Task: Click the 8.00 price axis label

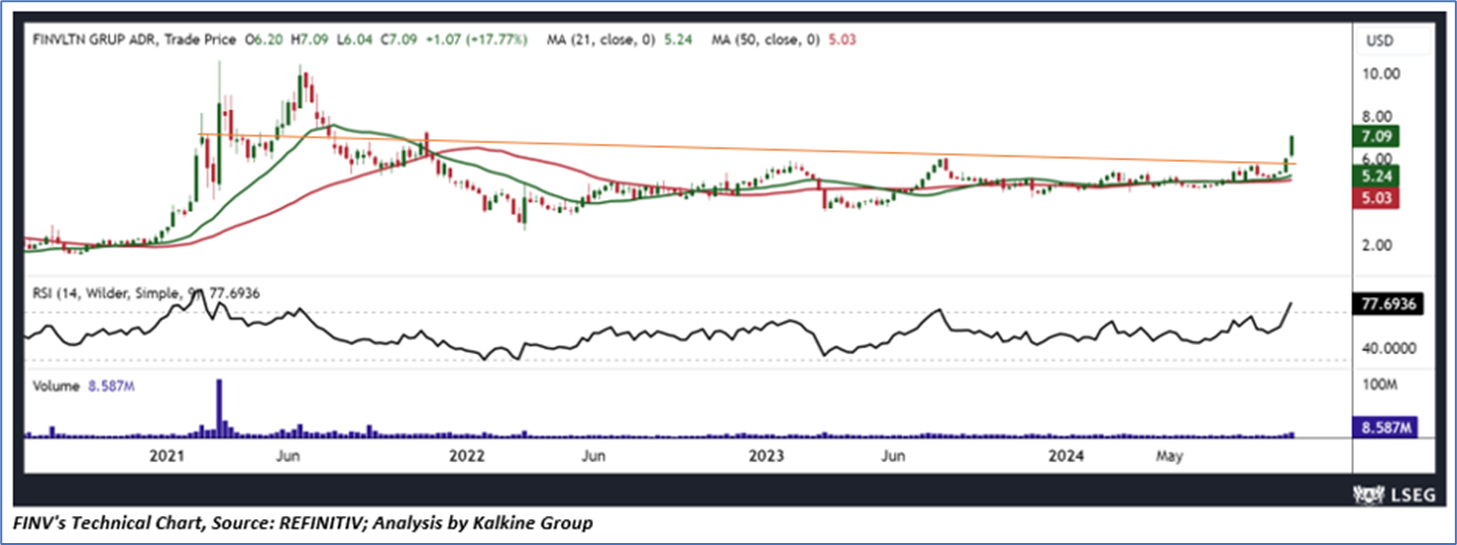Action: [x=1377, y=116]
